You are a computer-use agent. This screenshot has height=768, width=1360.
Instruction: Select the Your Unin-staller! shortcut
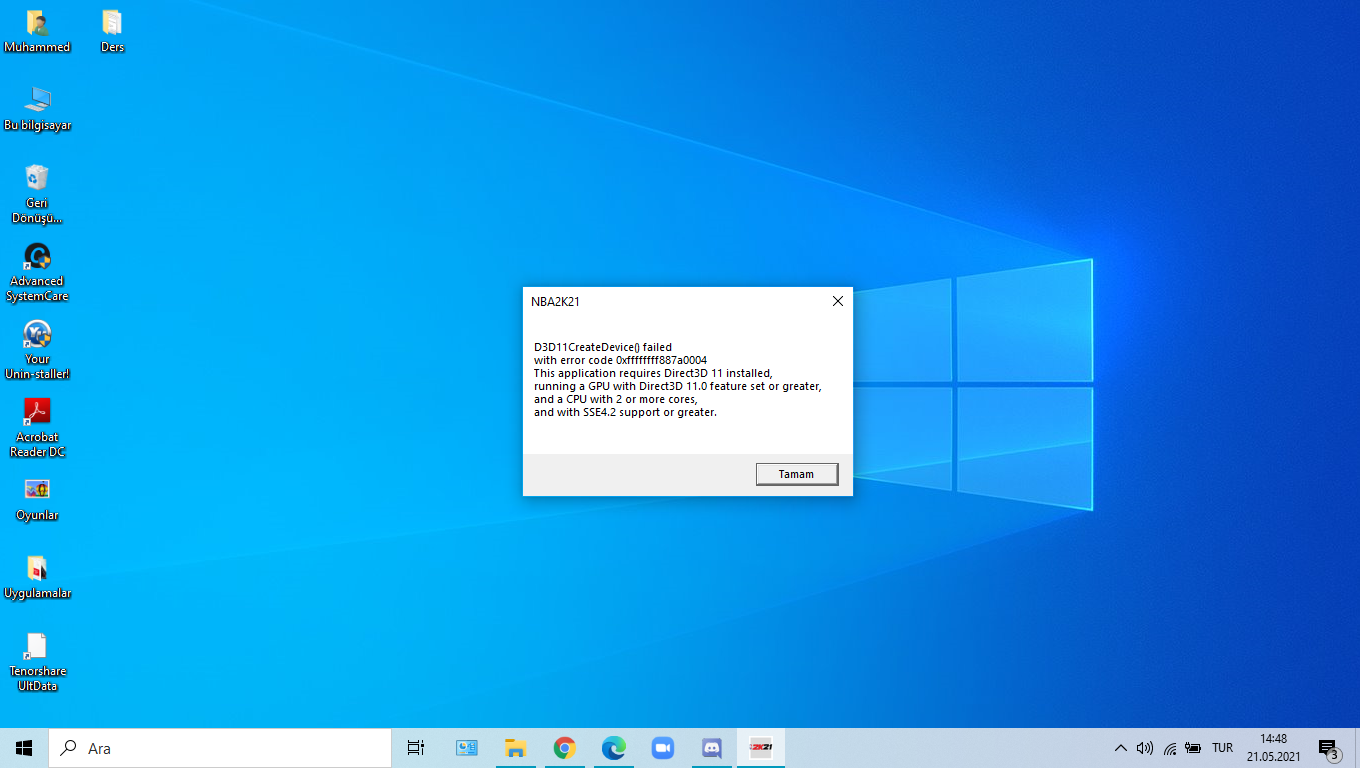click(37, 350)
